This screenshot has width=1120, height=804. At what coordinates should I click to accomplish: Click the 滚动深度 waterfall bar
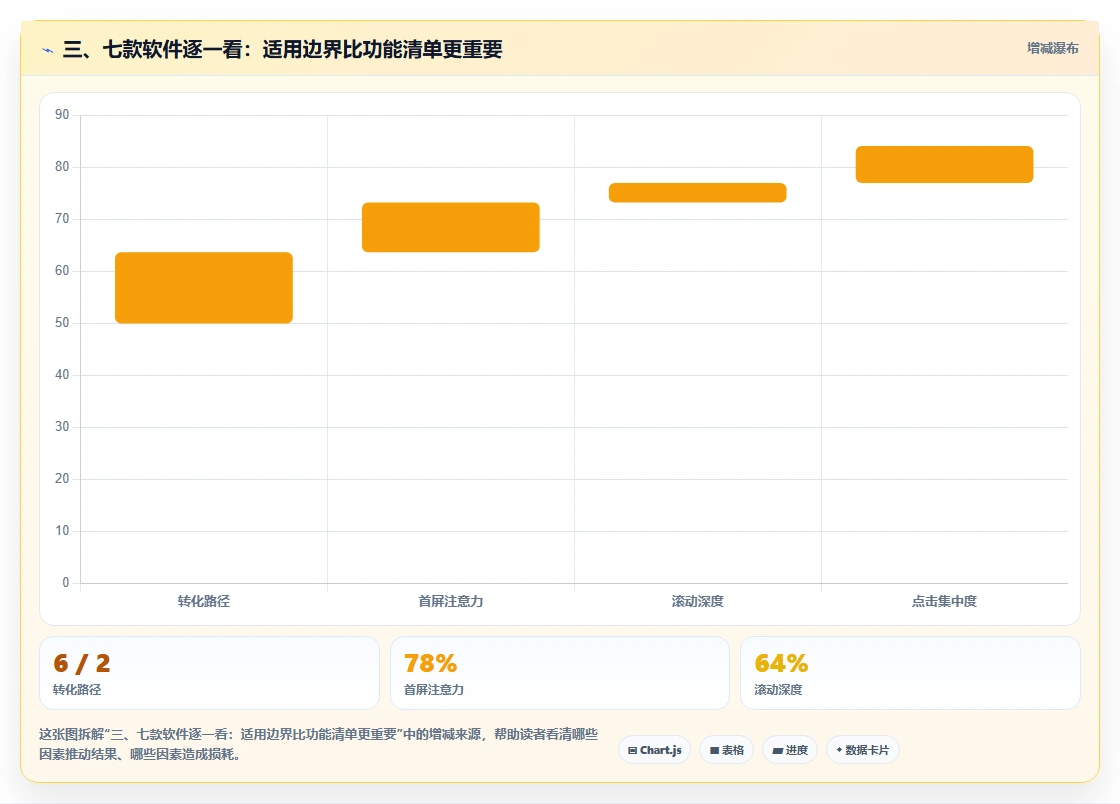click(698, 193)
